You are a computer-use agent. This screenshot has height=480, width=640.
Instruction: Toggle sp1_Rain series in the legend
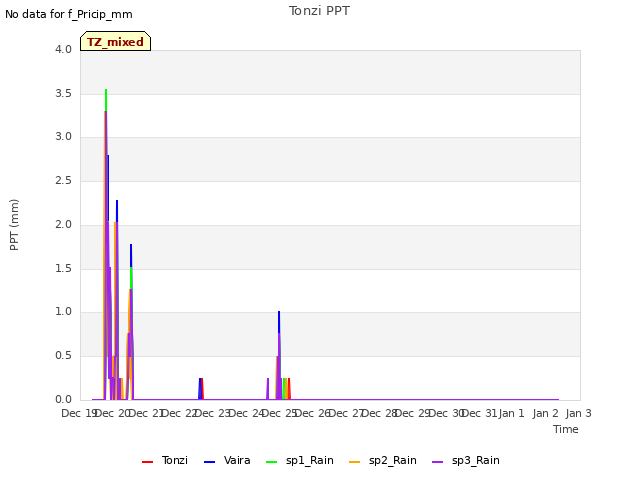tap(300, 461)
